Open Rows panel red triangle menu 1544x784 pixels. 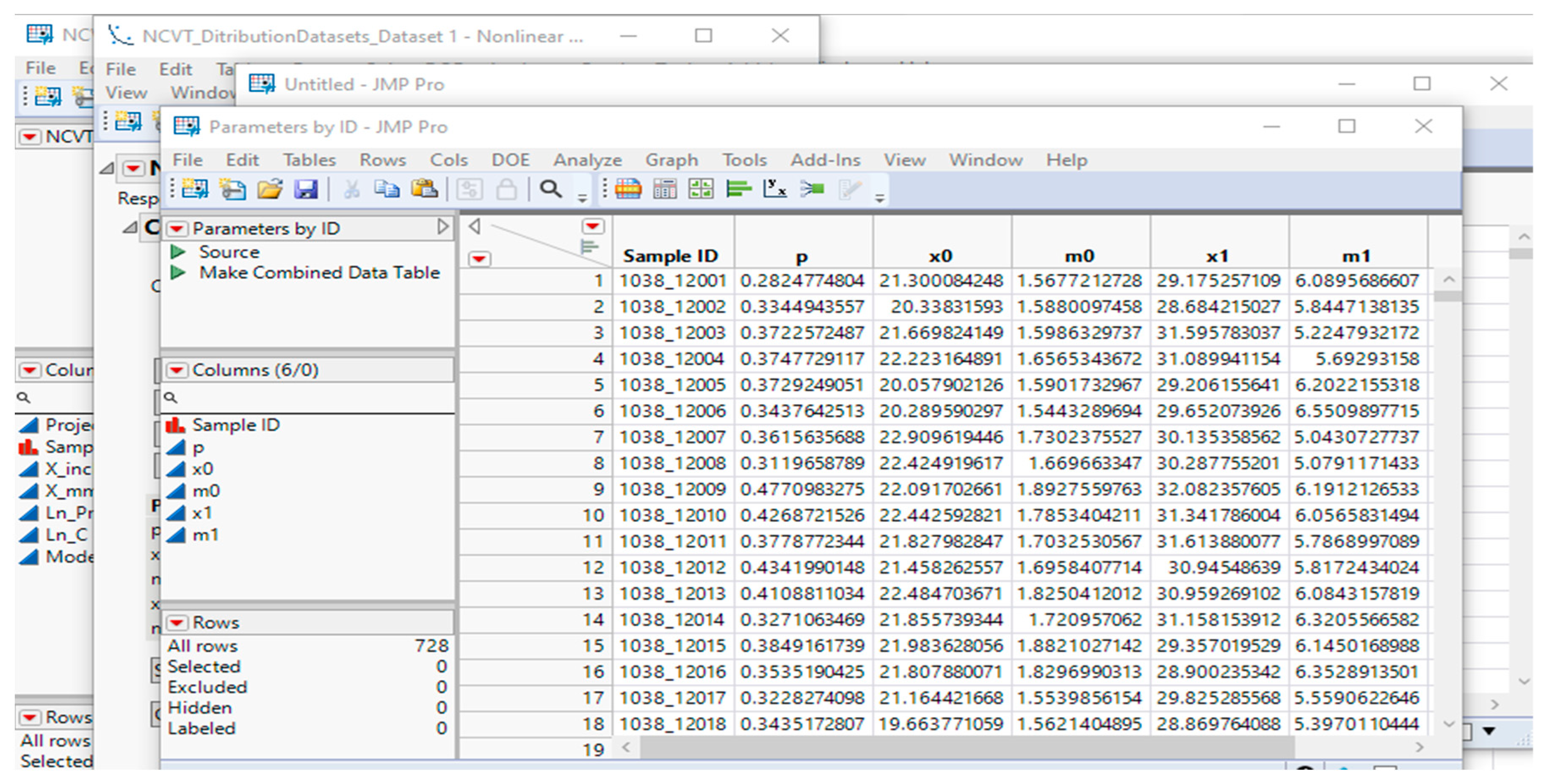click(x=177, y=623)
